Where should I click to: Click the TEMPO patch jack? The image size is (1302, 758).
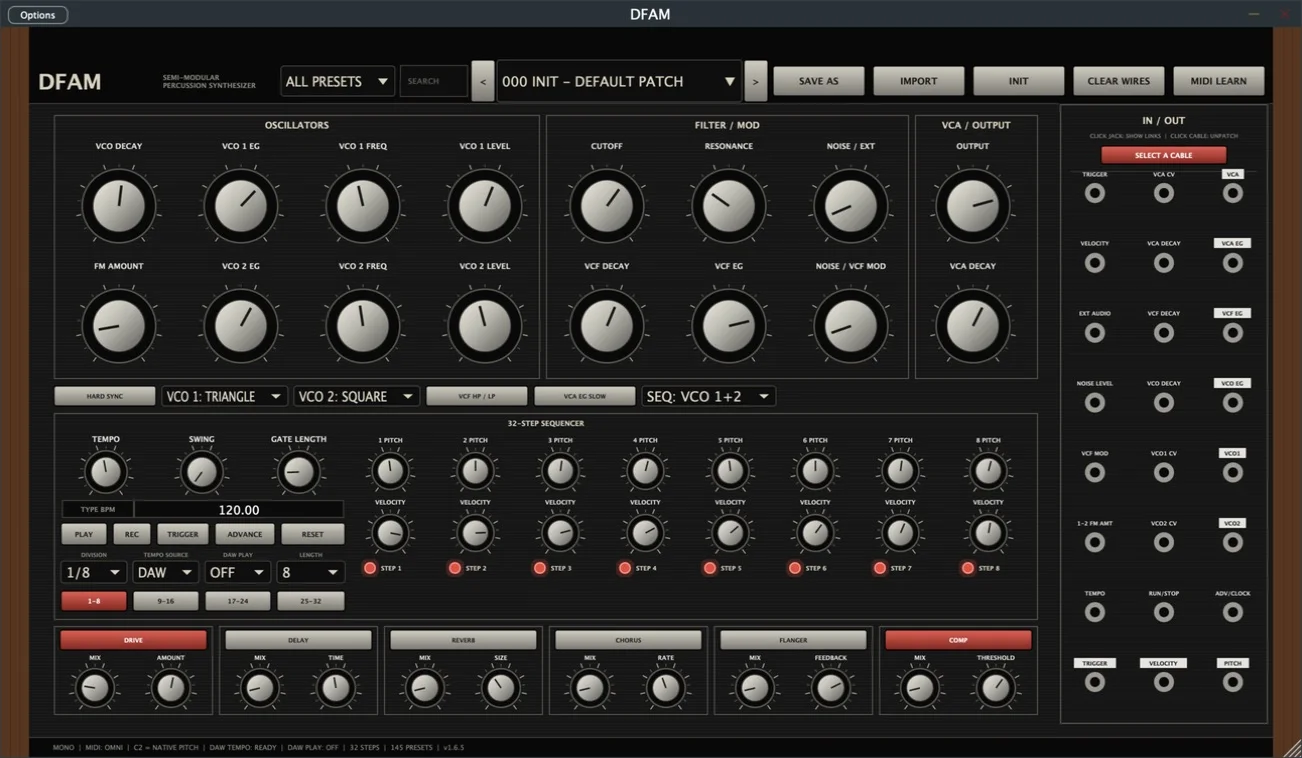[1095, 613]
